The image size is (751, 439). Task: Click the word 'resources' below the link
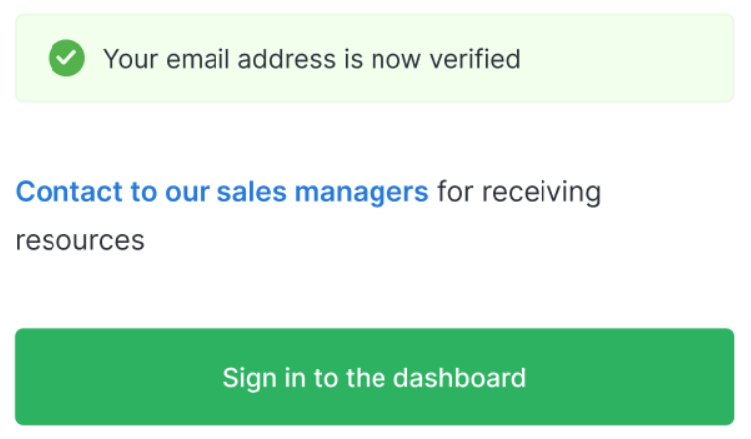pos(80,240)
